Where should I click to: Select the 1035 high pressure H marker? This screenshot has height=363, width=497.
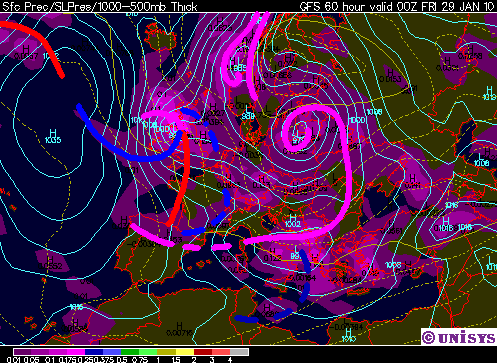[x=53, y=136]
